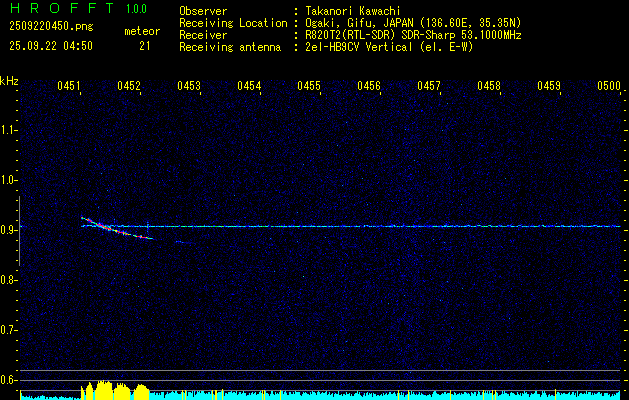This screenshot has width=629, height=400.
Task: Click the horizontal carrier line near 0456
Action: click(x=369, y=227)
